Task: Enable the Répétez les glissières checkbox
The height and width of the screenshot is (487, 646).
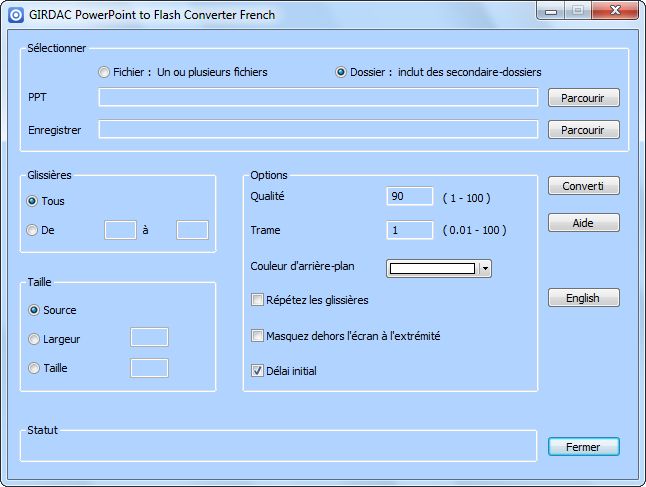Action: (x=257, y=300)
